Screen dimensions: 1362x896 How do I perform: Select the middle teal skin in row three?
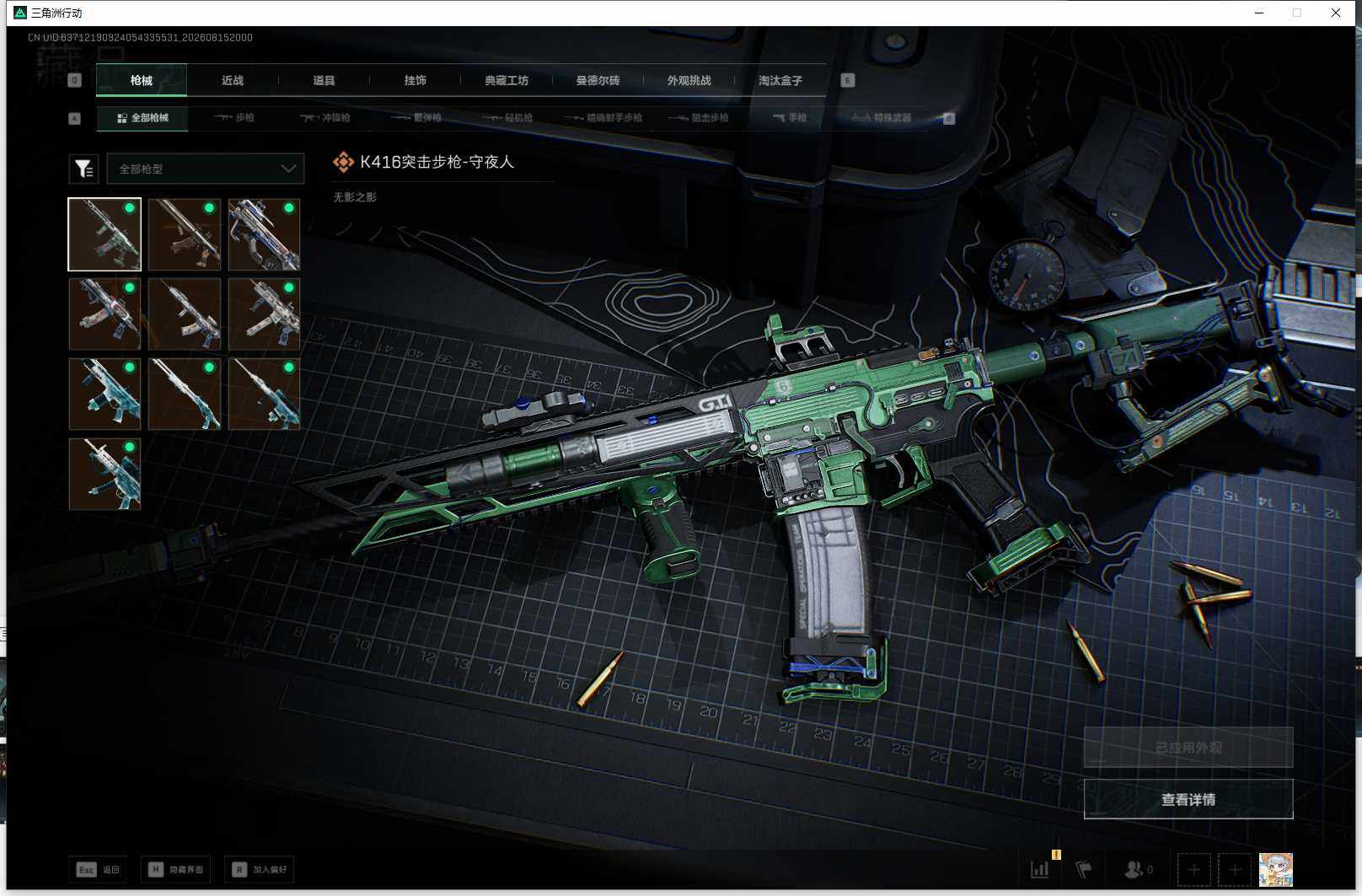pos(185,394)
